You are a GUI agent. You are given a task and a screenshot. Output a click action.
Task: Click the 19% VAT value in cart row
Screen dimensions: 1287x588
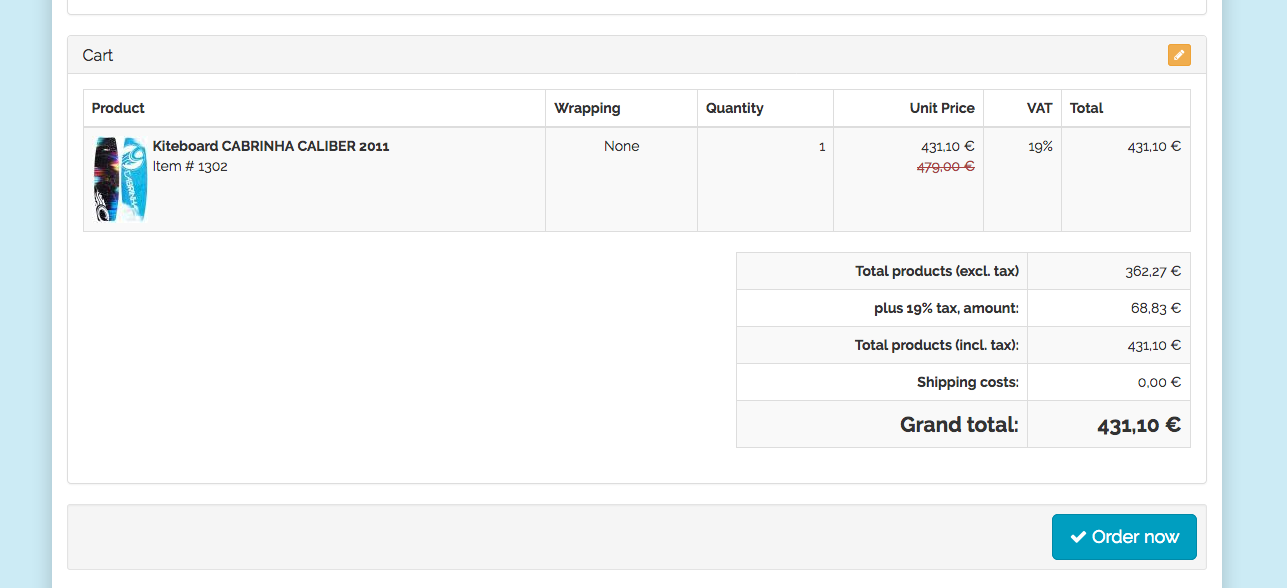[x=1040, y=146]
